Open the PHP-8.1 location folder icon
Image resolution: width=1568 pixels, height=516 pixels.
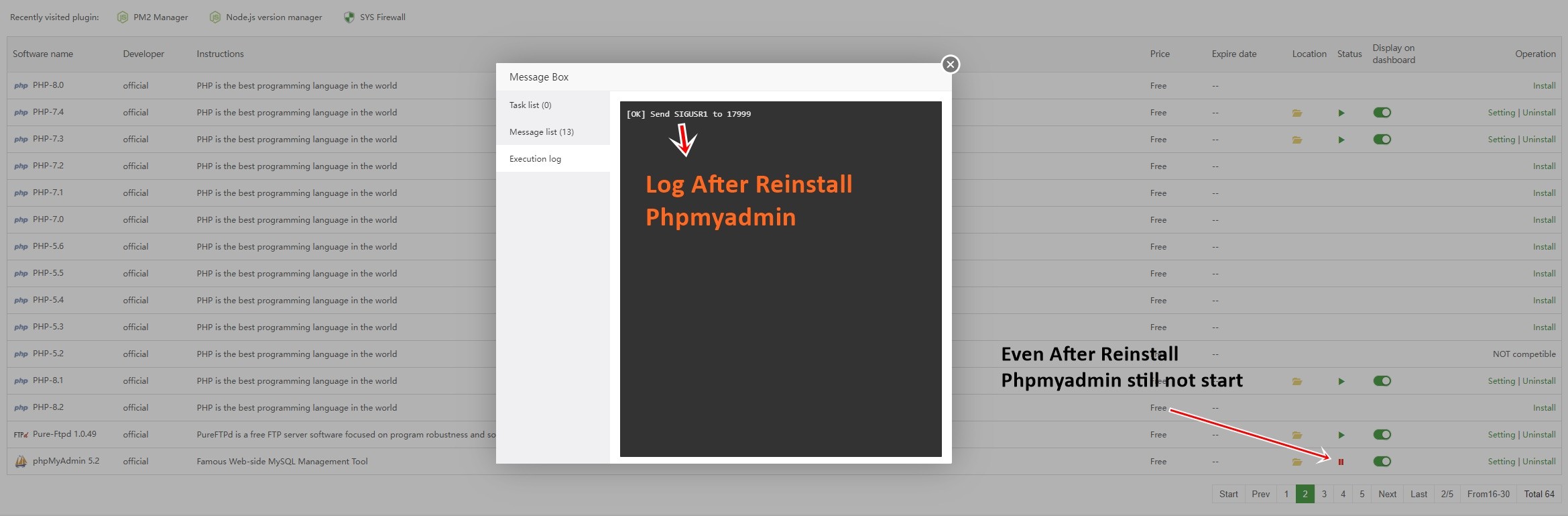point(1297,381)
